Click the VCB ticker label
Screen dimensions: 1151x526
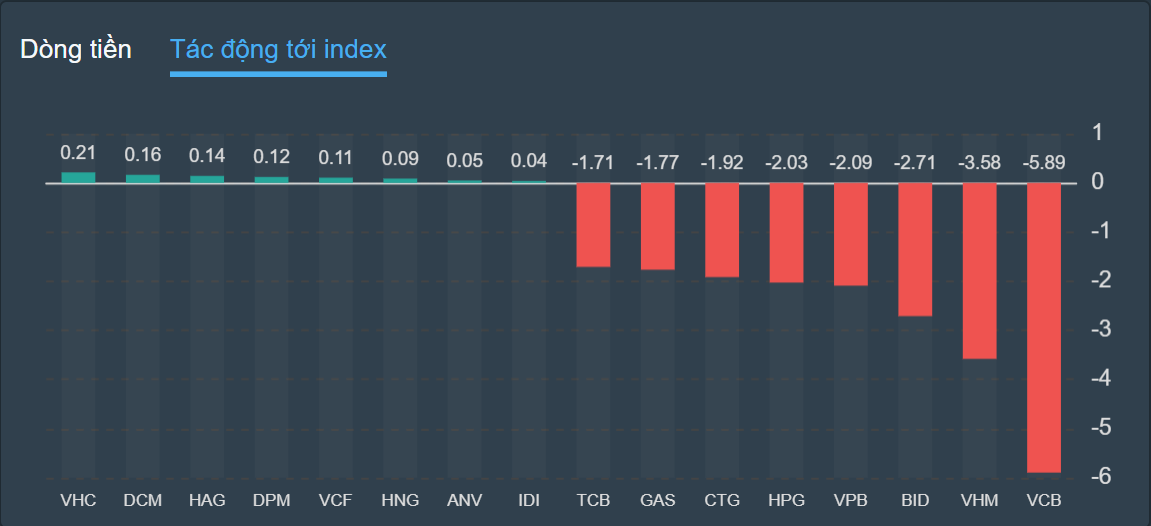(1043, 500)
